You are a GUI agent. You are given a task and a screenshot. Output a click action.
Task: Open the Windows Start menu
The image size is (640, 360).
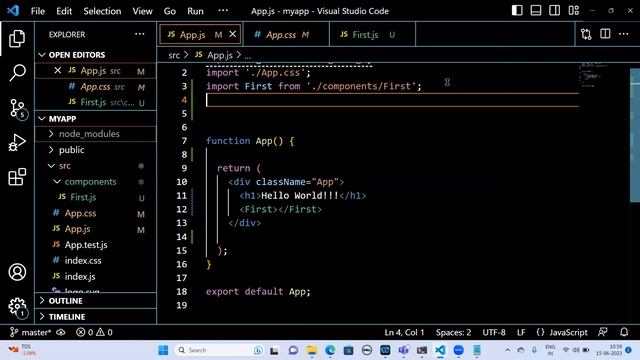click(163, 350)
